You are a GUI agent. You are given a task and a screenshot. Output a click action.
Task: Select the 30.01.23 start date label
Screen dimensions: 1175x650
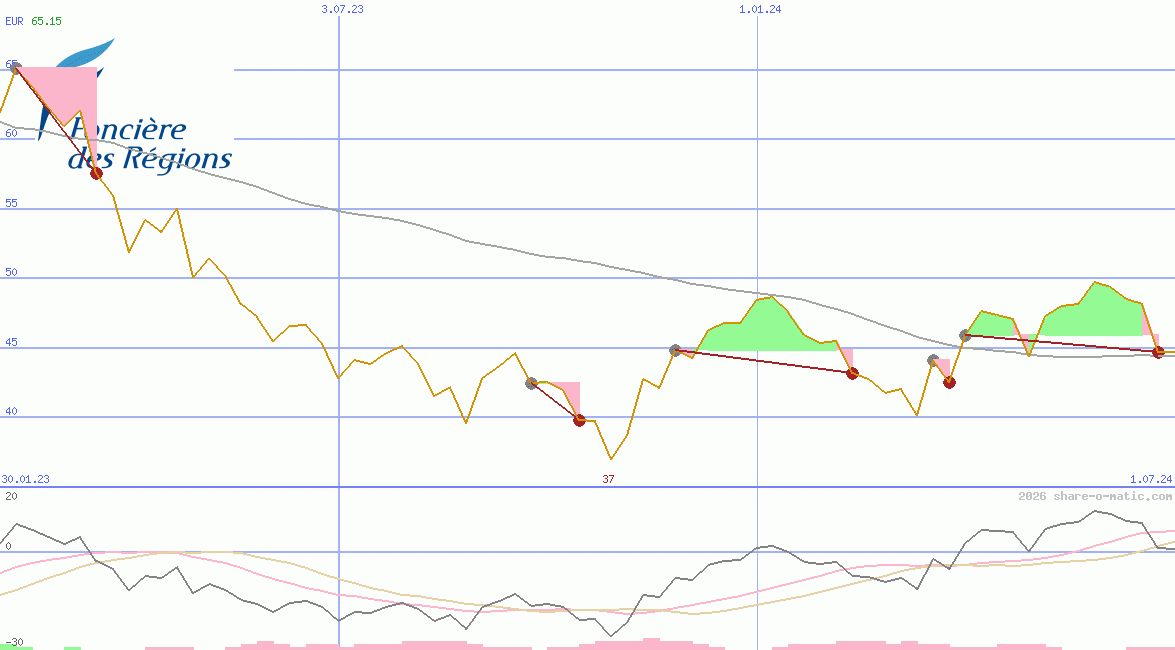click(x=25, y=479)
